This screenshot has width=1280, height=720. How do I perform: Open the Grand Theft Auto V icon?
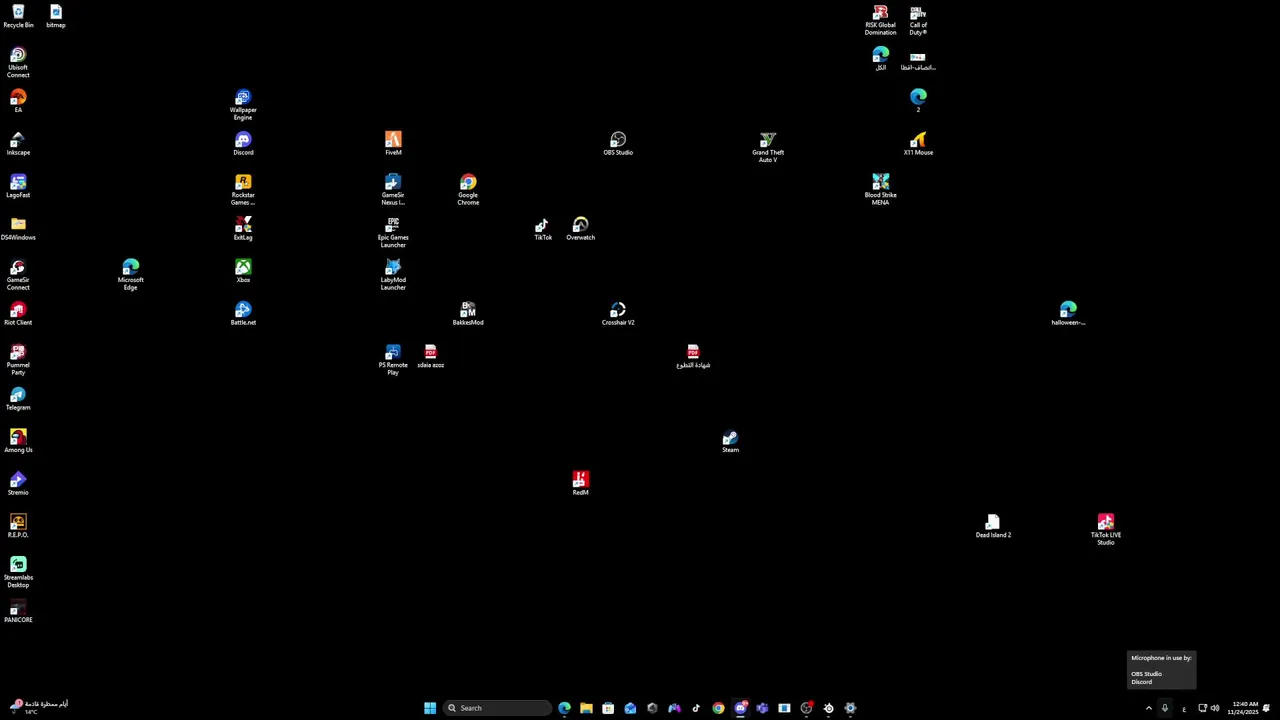[x=768, y=147]
